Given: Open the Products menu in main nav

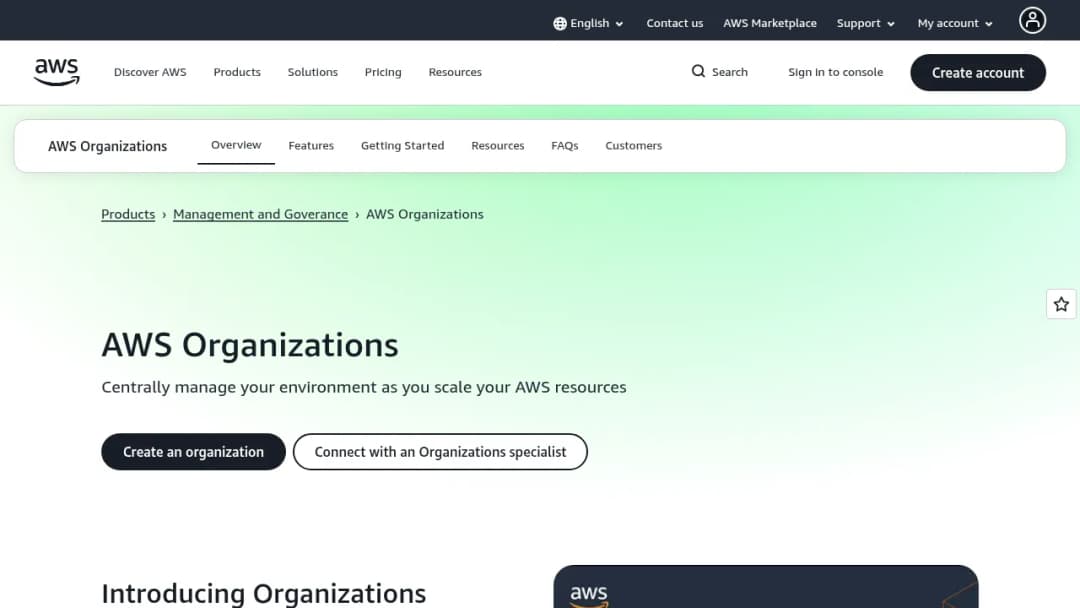Looking at the screenshot, I should click(x=237, y=72).
